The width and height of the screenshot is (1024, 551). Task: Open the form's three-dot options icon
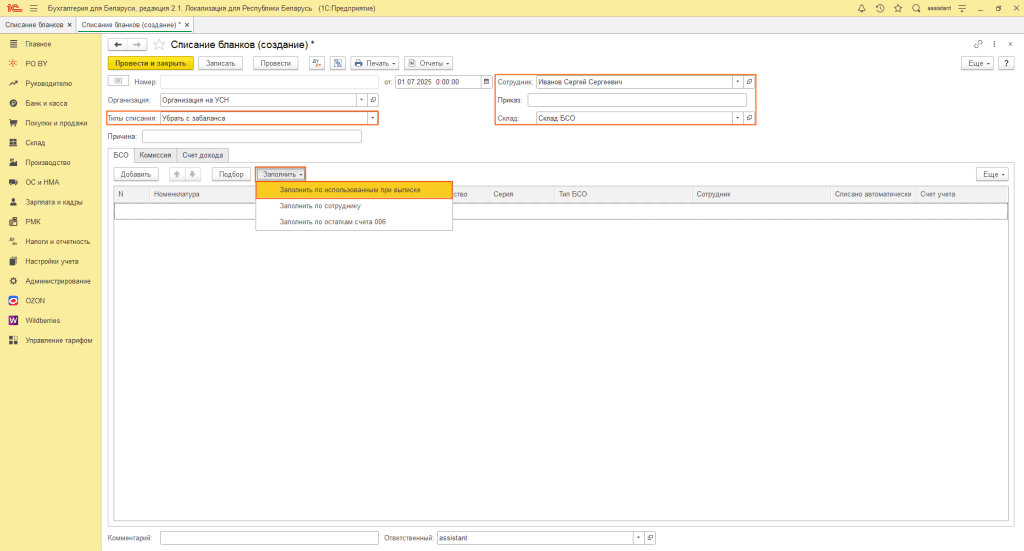(x=994, y=44)
